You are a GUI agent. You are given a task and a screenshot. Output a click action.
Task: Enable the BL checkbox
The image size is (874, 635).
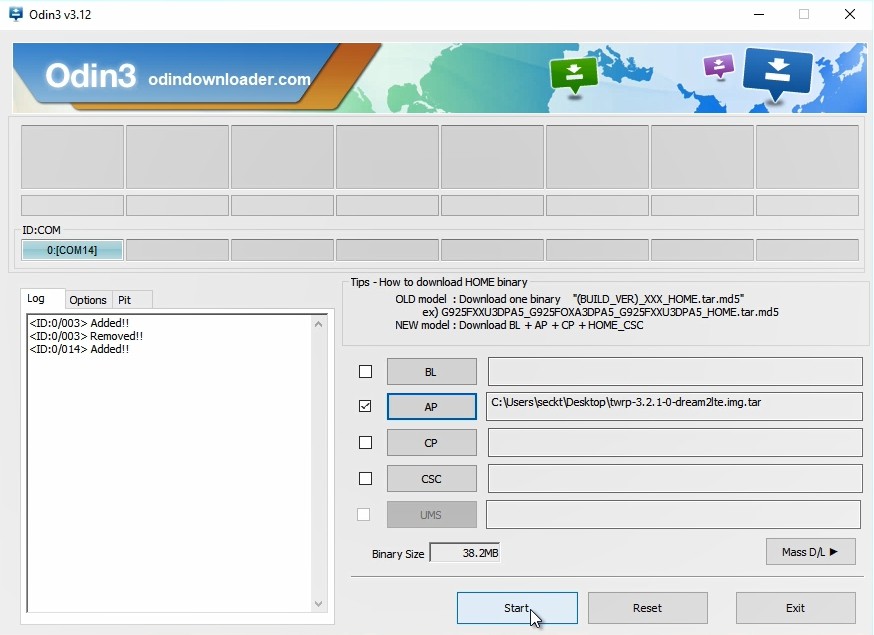[365, 372]
